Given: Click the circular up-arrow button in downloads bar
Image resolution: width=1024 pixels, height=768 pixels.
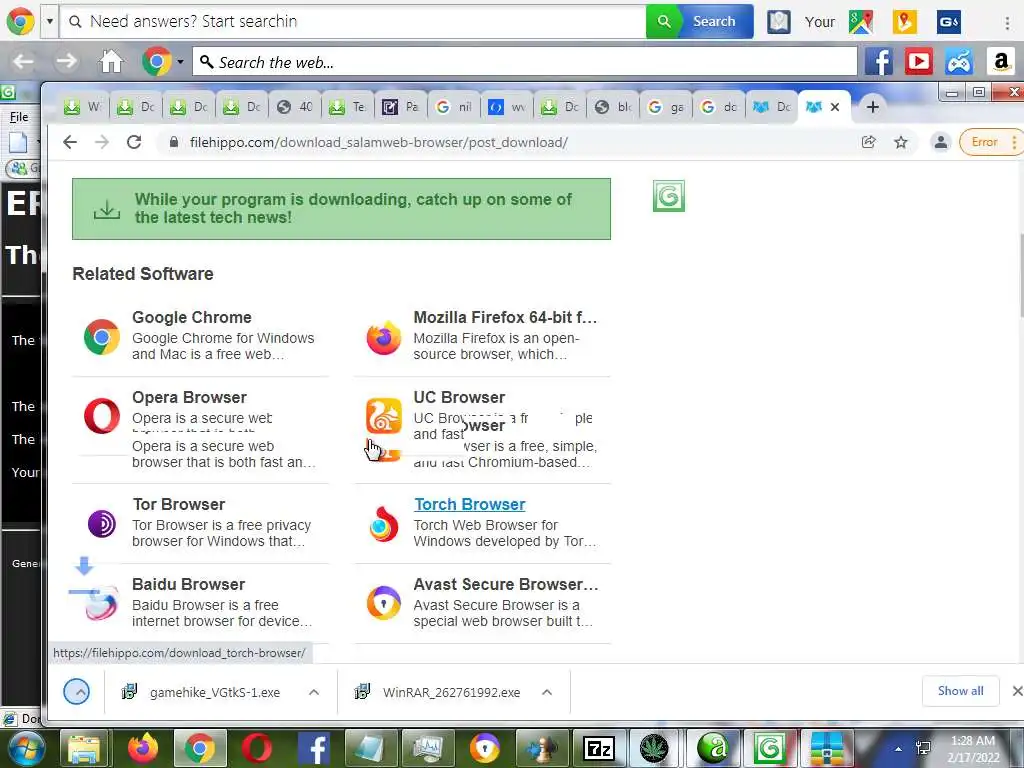Looking at the screenshot, I should coord(76,692).
